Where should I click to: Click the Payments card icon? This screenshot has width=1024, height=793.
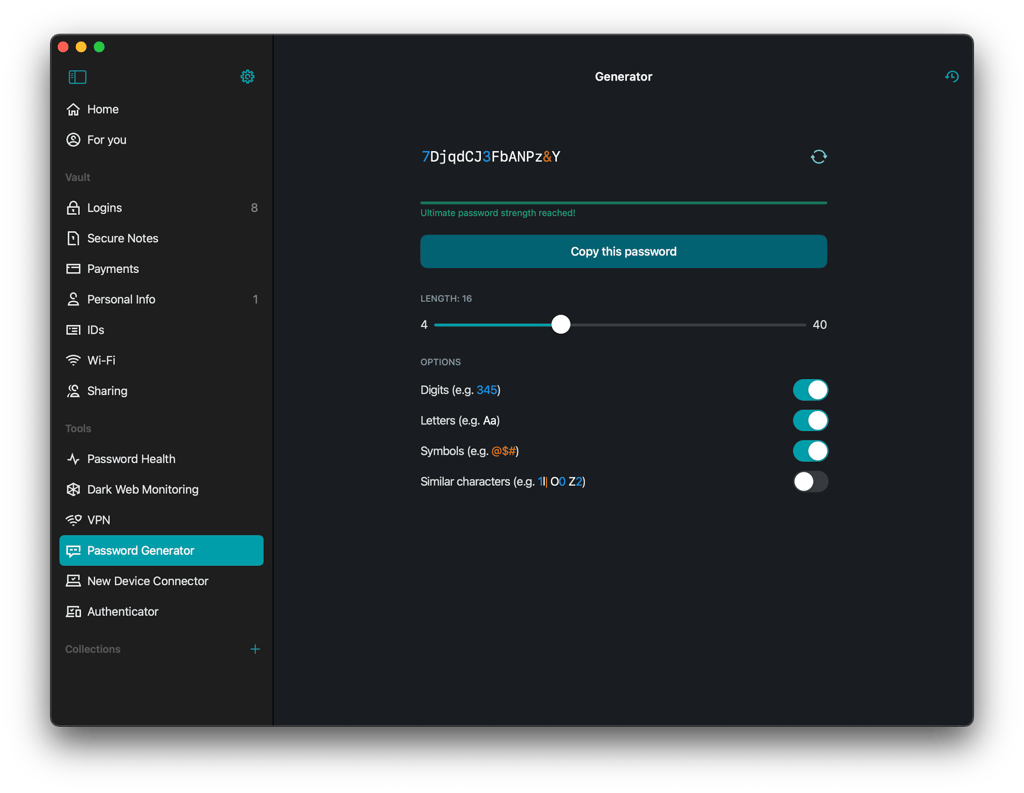click(x=73, y=268)
